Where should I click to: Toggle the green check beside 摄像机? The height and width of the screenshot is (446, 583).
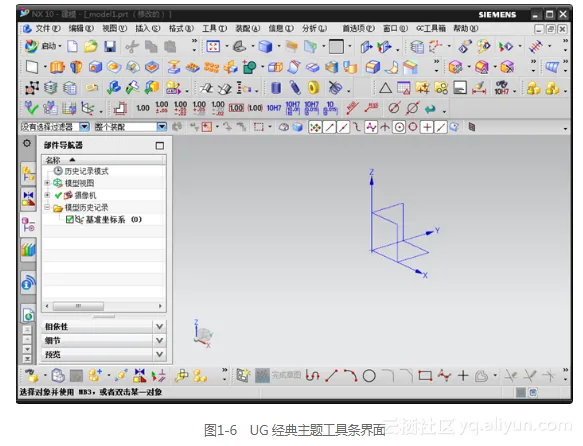point(58,195)
